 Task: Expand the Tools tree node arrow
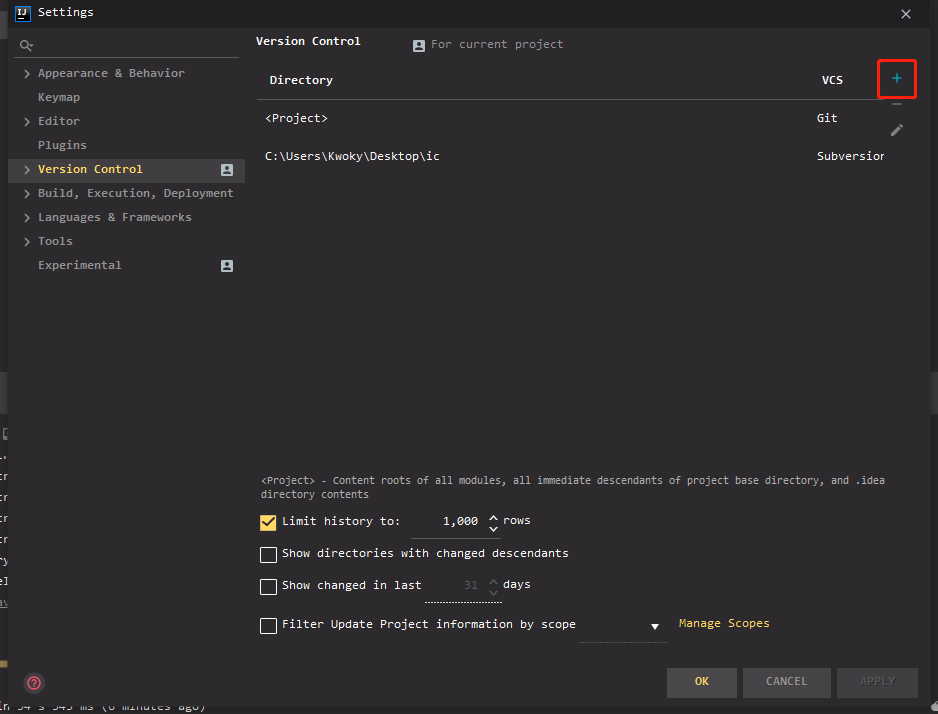pos(27,242)
